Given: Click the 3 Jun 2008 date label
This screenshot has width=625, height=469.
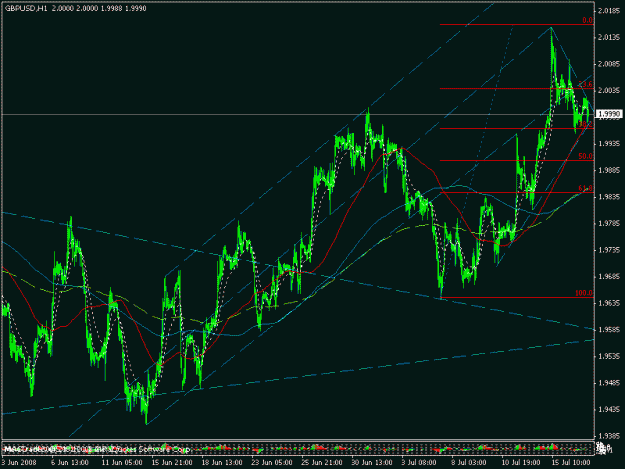Looking at the screenshot, I should [x=19, y=463].
